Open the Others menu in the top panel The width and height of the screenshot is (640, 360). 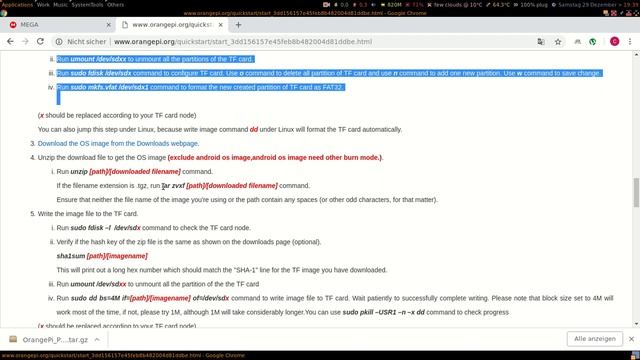116,4
